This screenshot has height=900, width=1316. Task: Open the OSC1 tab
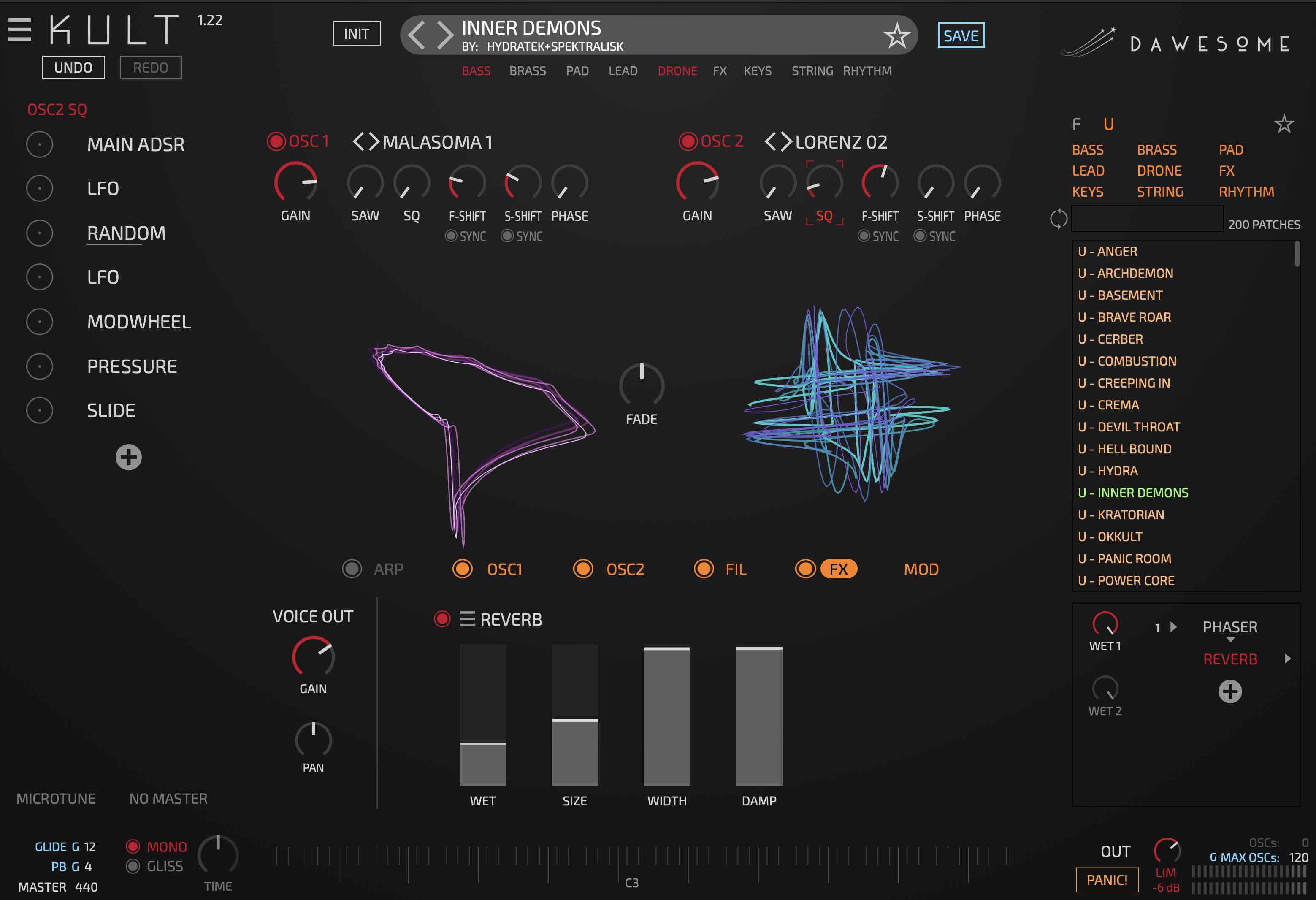point(504,569)
